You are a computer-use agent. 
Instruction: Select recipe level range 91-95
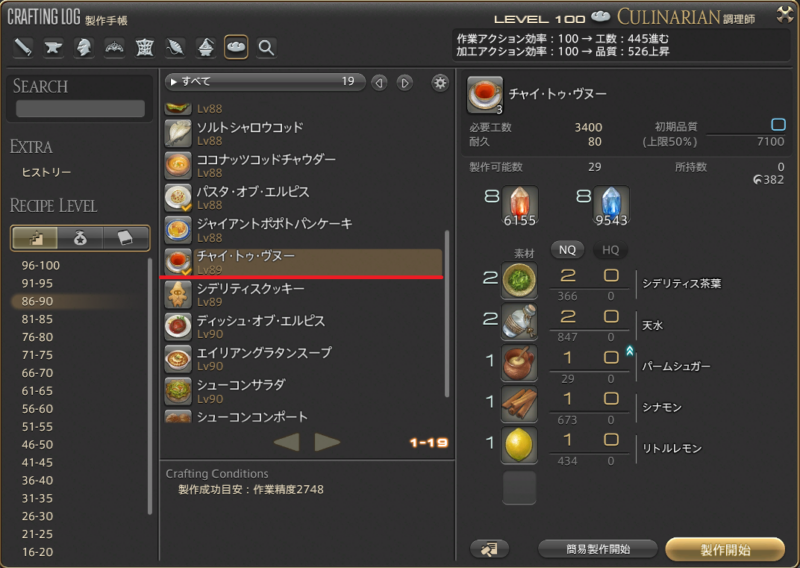coord(37,283)
